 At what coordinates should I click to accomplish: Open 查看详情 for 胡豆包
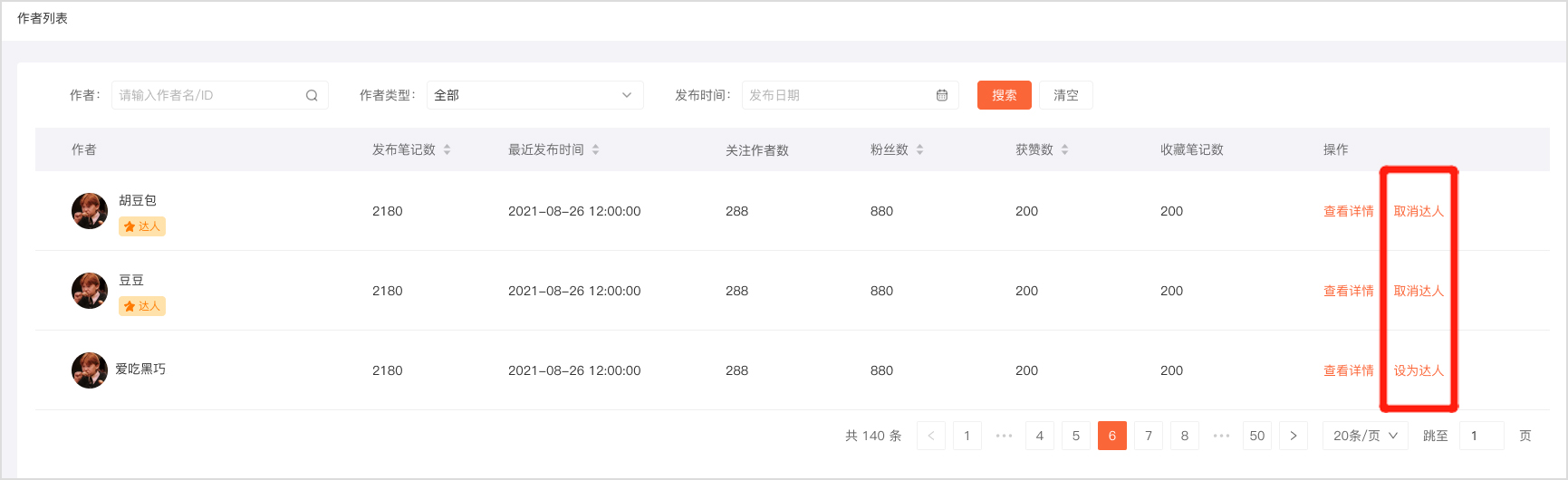tap(1348, 211)
